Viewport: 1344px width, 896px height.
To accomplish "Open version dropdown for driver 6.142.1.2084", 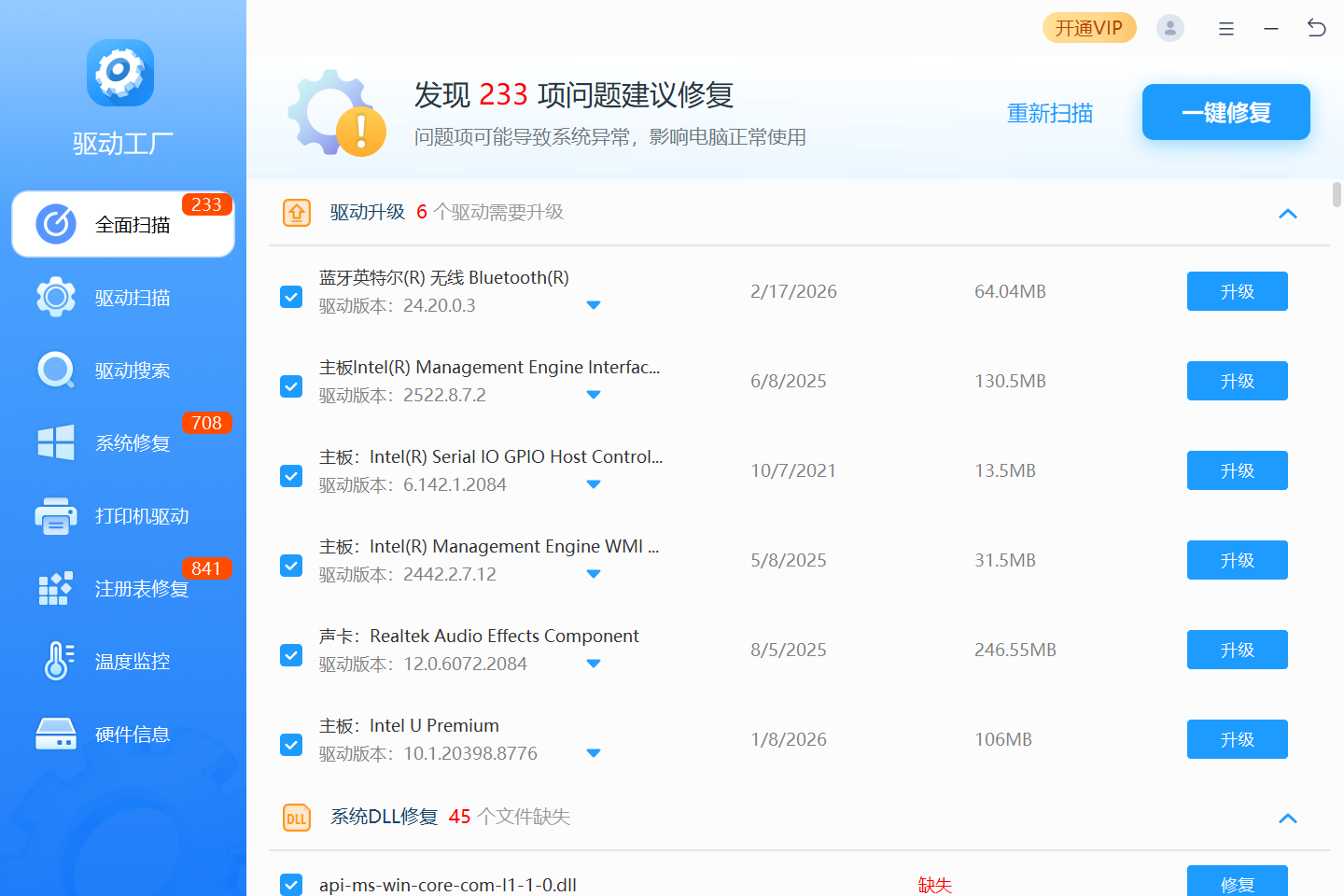I will (594, 484).
